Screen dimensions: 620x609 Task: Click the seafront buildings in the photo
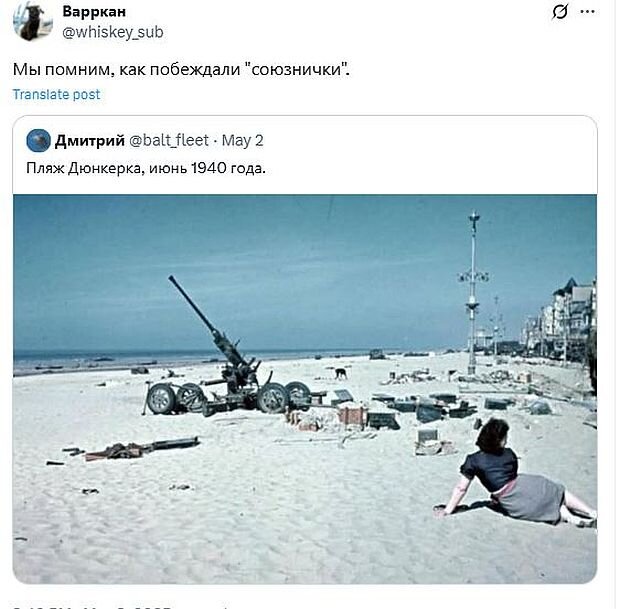point(560,318)
